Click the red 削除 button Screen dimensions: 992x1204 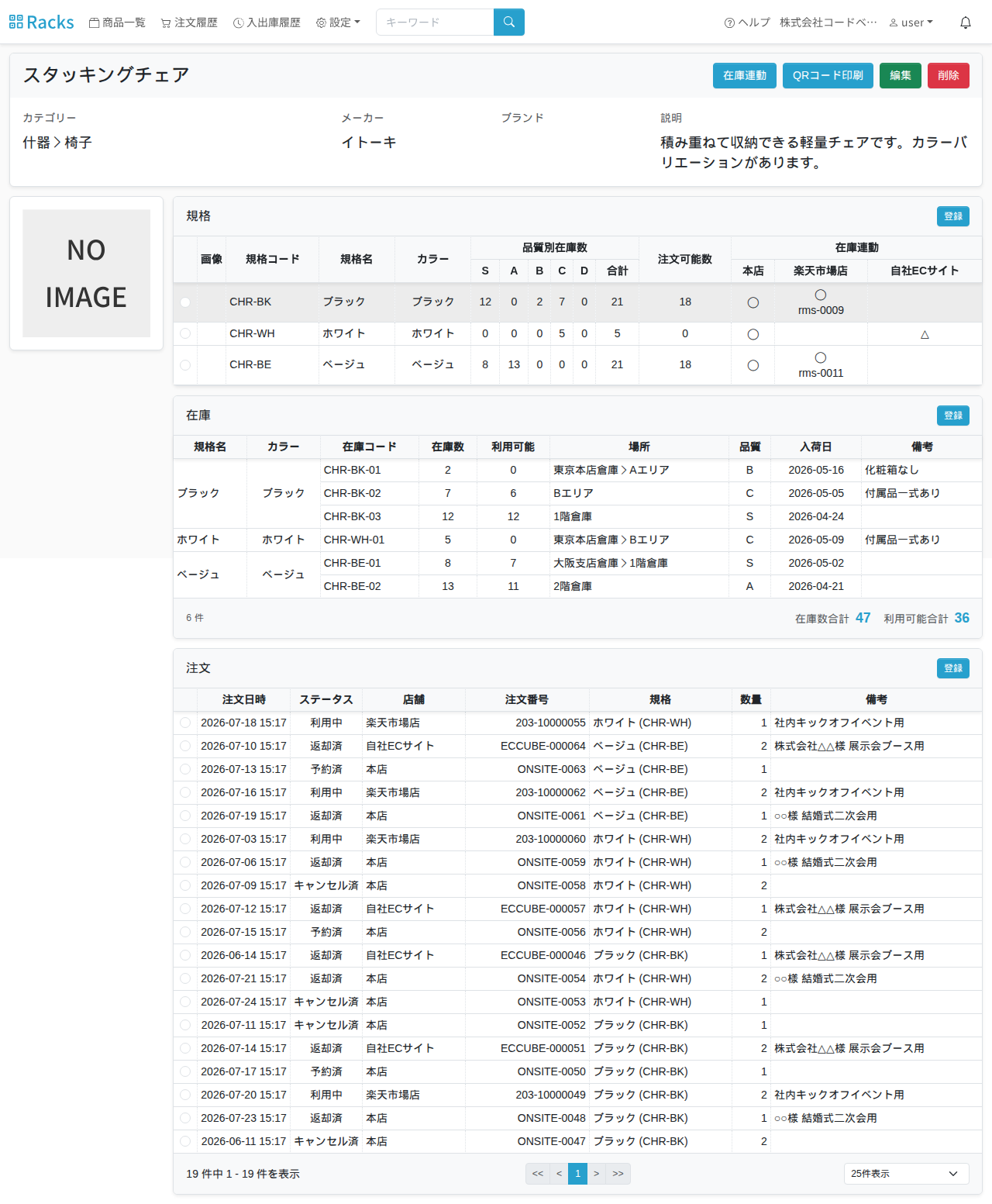tap(949, 75)
